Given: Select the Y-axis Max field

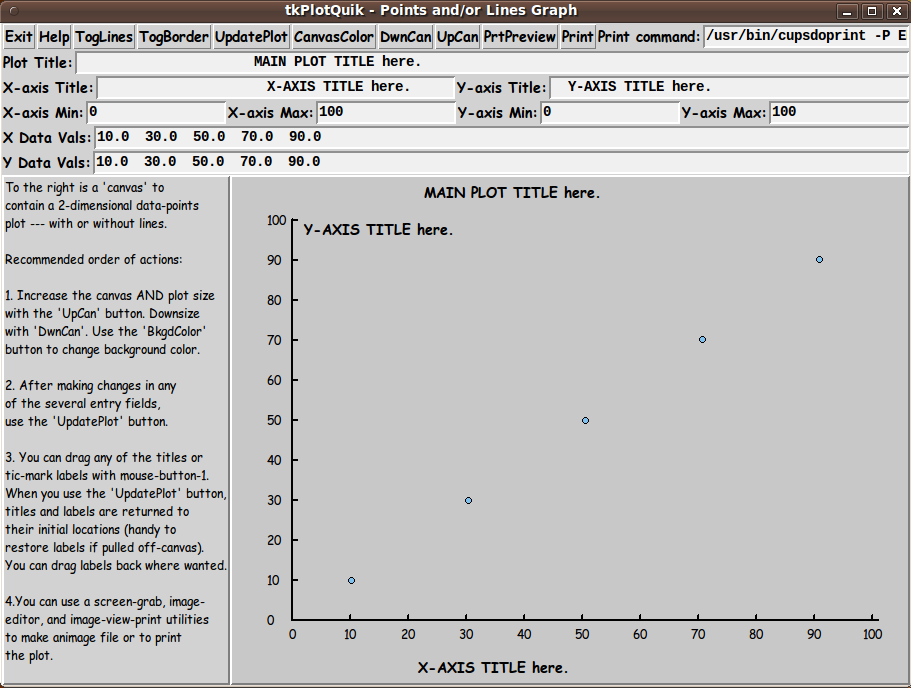Looking at the screenshot, I should [x=840, y=112].
